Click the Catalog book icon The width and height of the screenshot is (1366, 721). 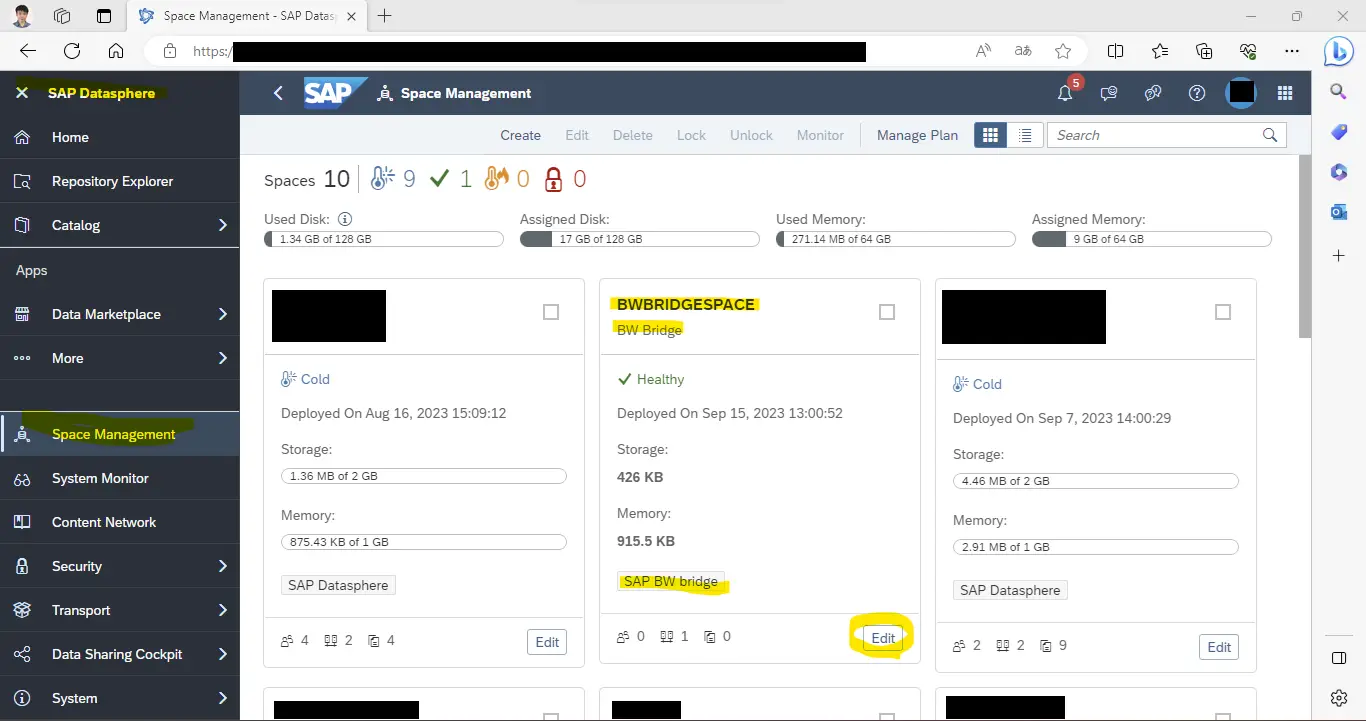pyautogui.click(x=22, y=225)
